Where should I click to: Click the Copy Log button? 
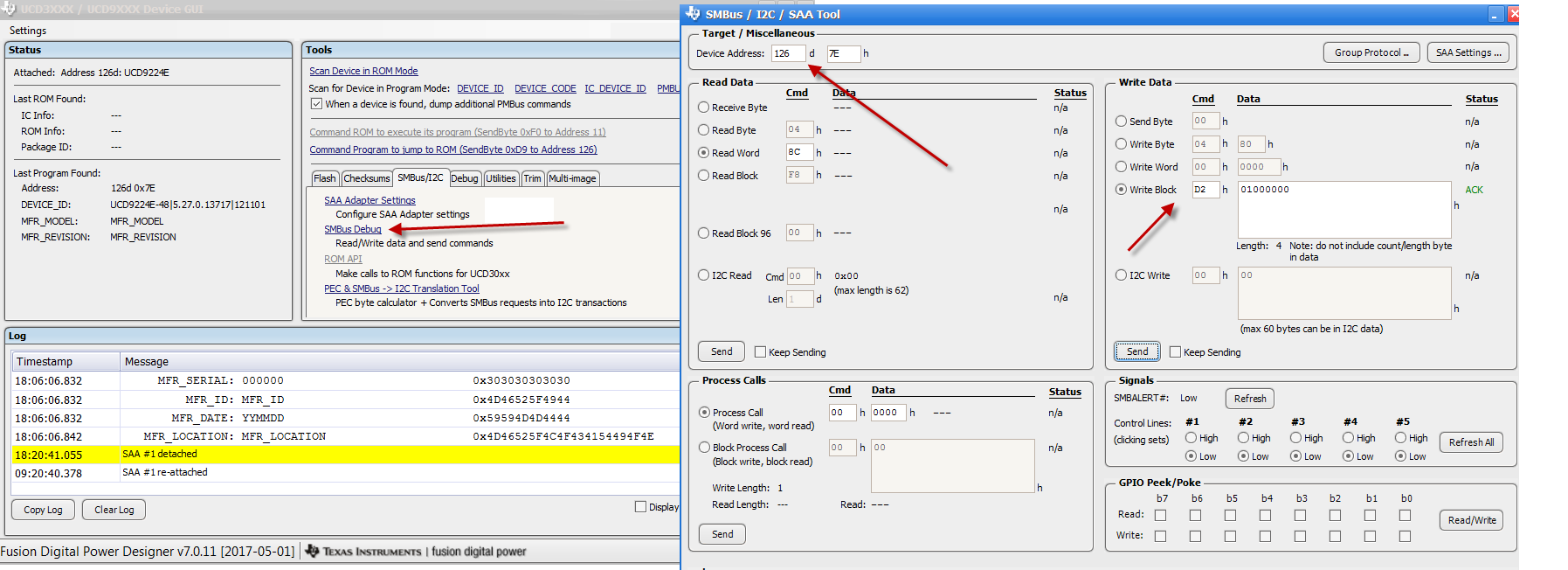[43, 510]
